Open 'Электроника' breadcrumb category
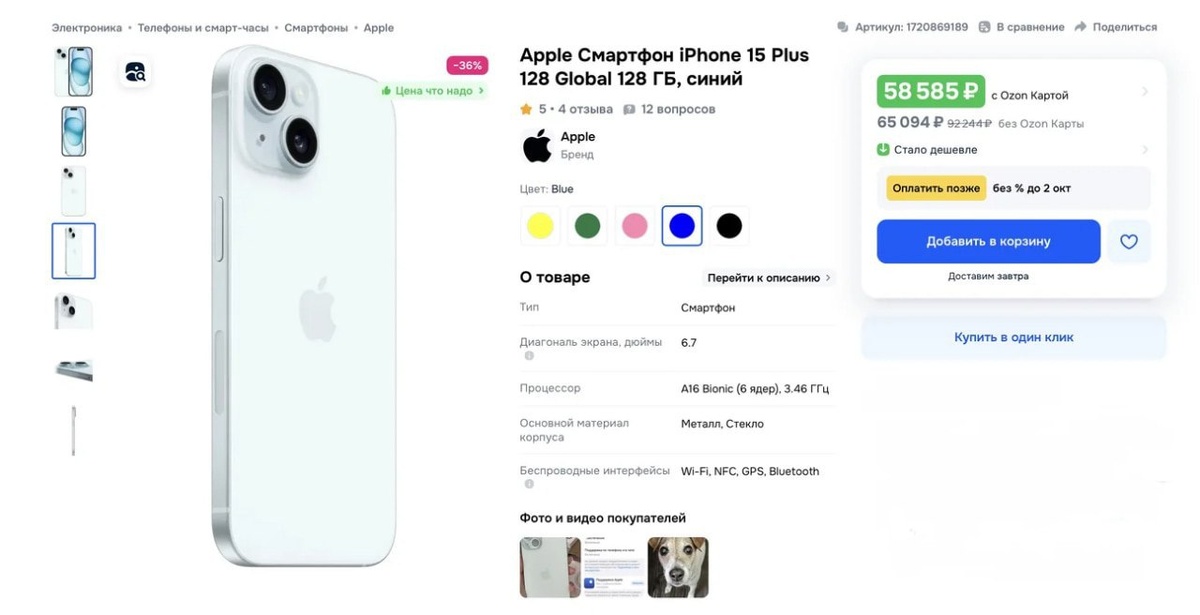This screenshot has height=615, width=1200. coord(87,28)
